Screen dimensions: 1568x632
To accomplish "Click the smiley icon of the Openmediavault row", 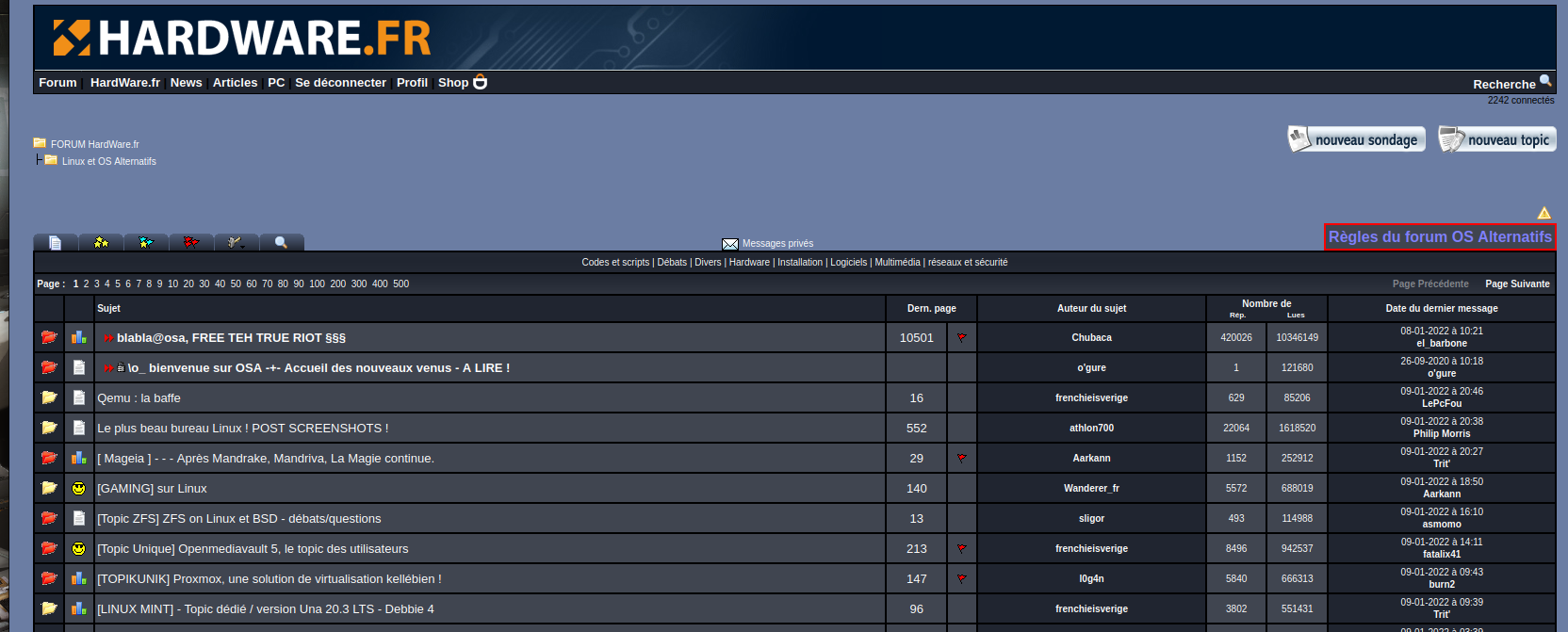I will pyautogui.click(x=79, y=548).
